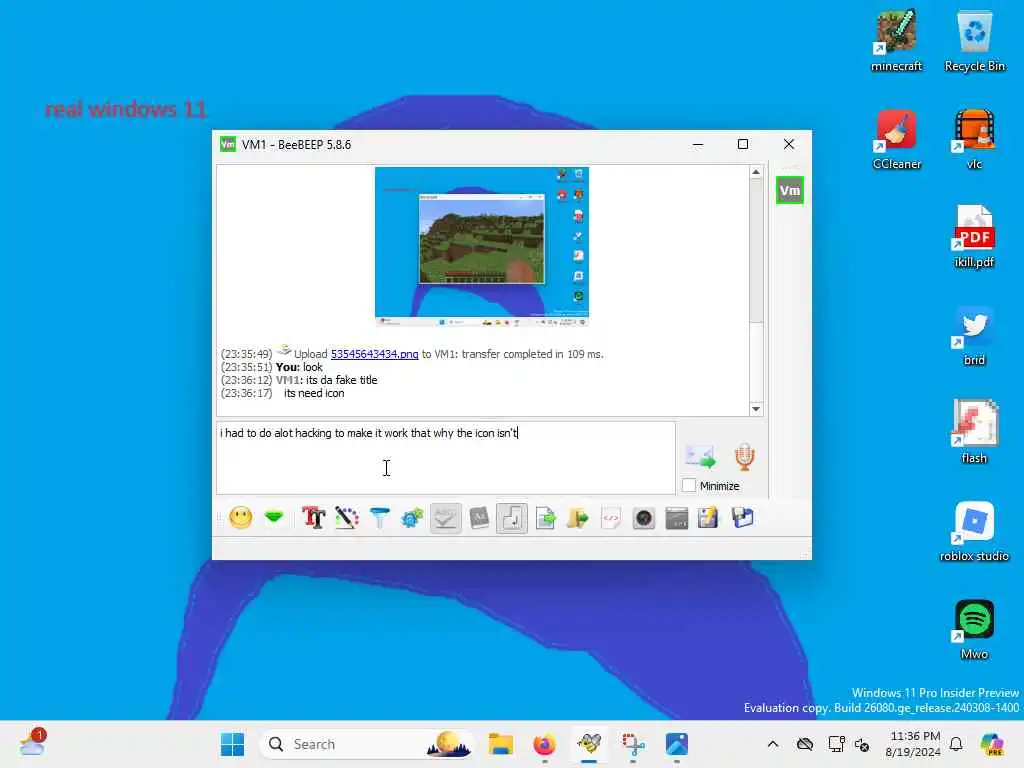Click the notepad with pencil toolbar icon
This screenshot has height=768, width=1024.
(709, 519)
